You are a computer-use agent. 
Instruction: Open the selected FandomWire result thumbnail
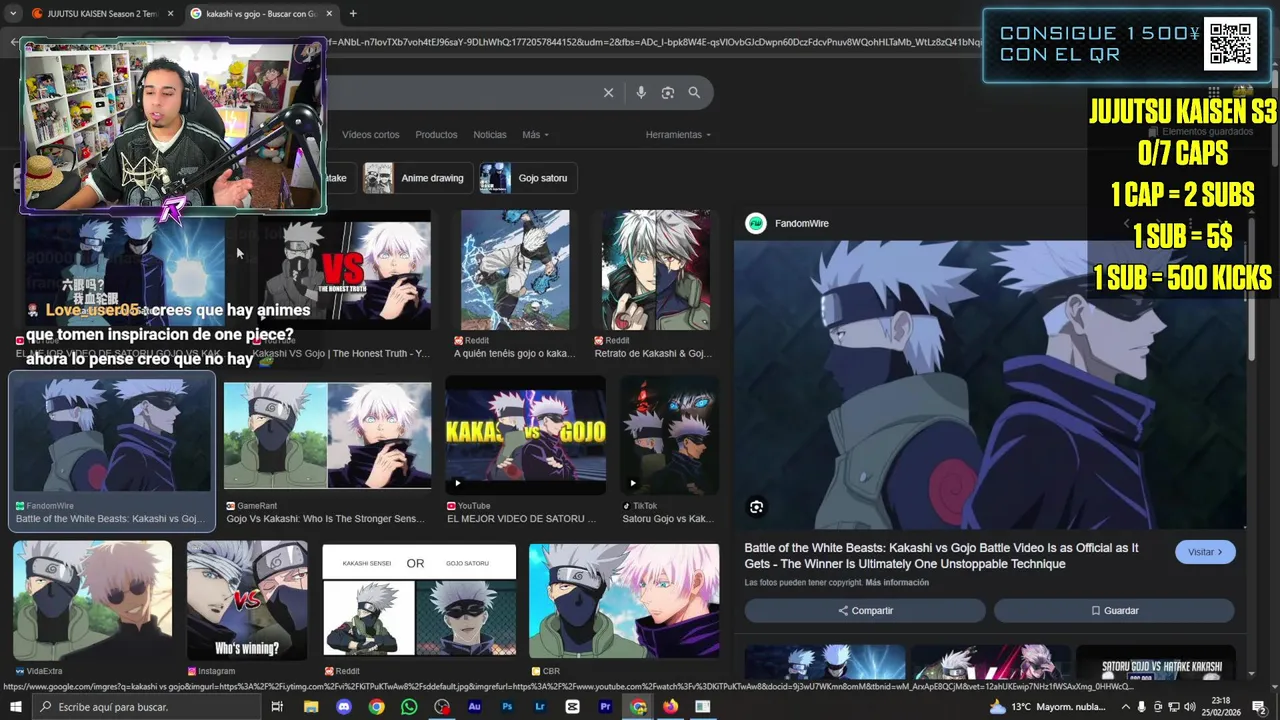(x=112, y=435)
